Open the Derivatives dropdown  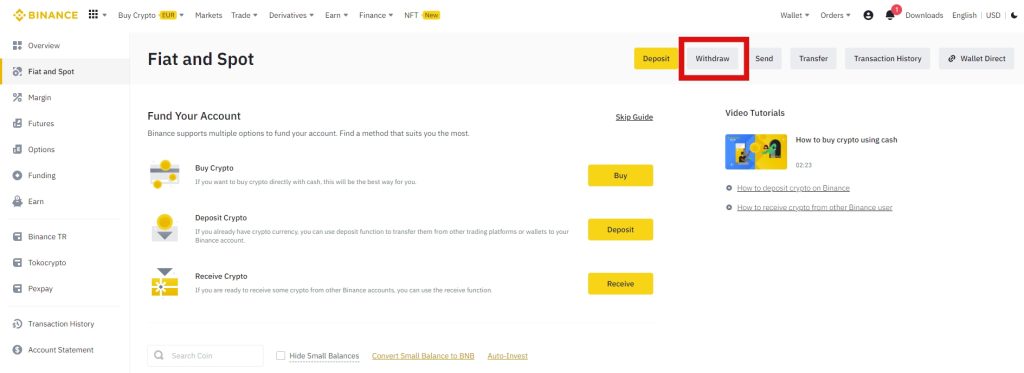point(291,15)
